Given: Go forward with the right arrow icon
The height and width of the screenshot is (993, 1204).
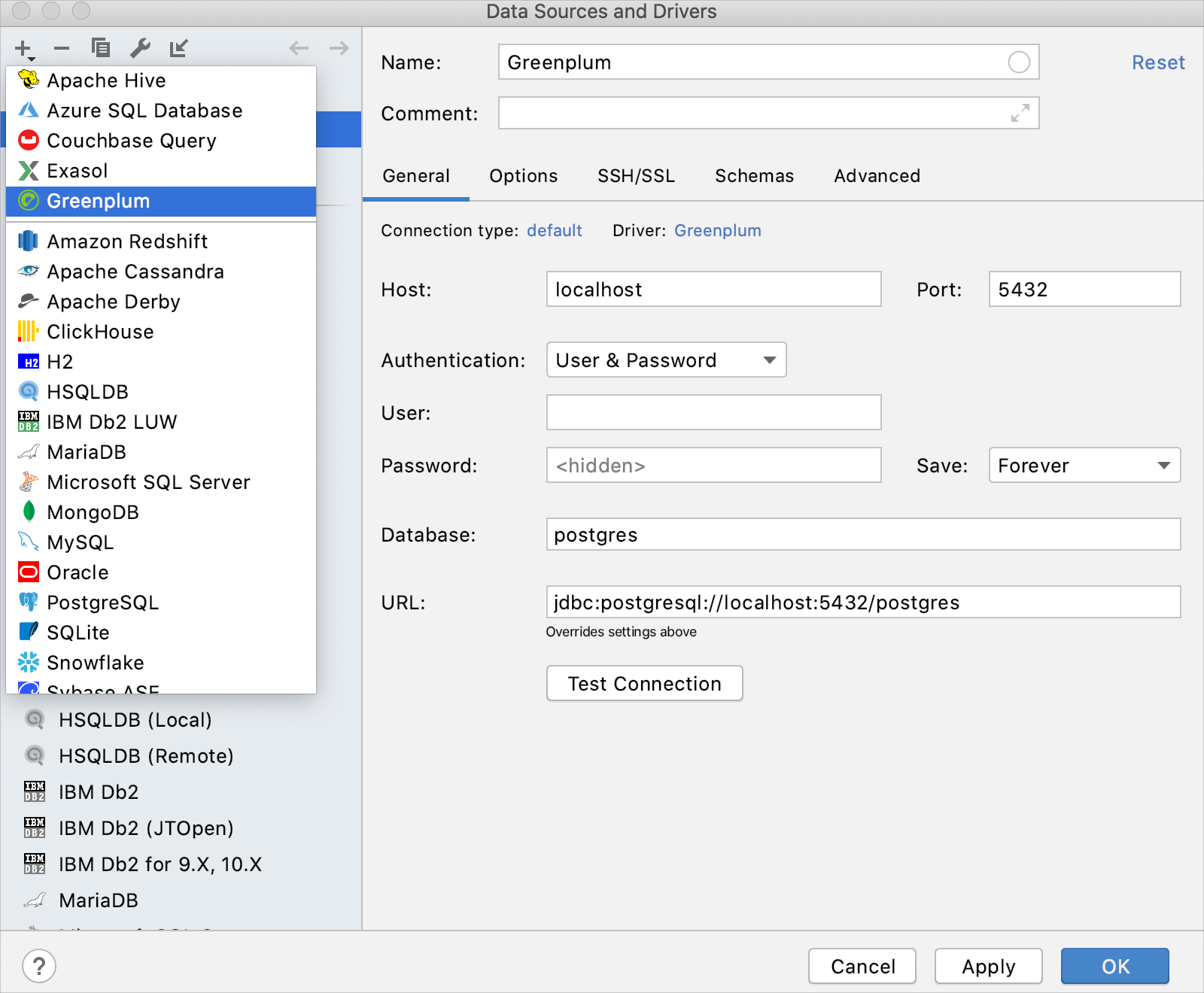Looking at the screenshot, I should click(339, 48).
